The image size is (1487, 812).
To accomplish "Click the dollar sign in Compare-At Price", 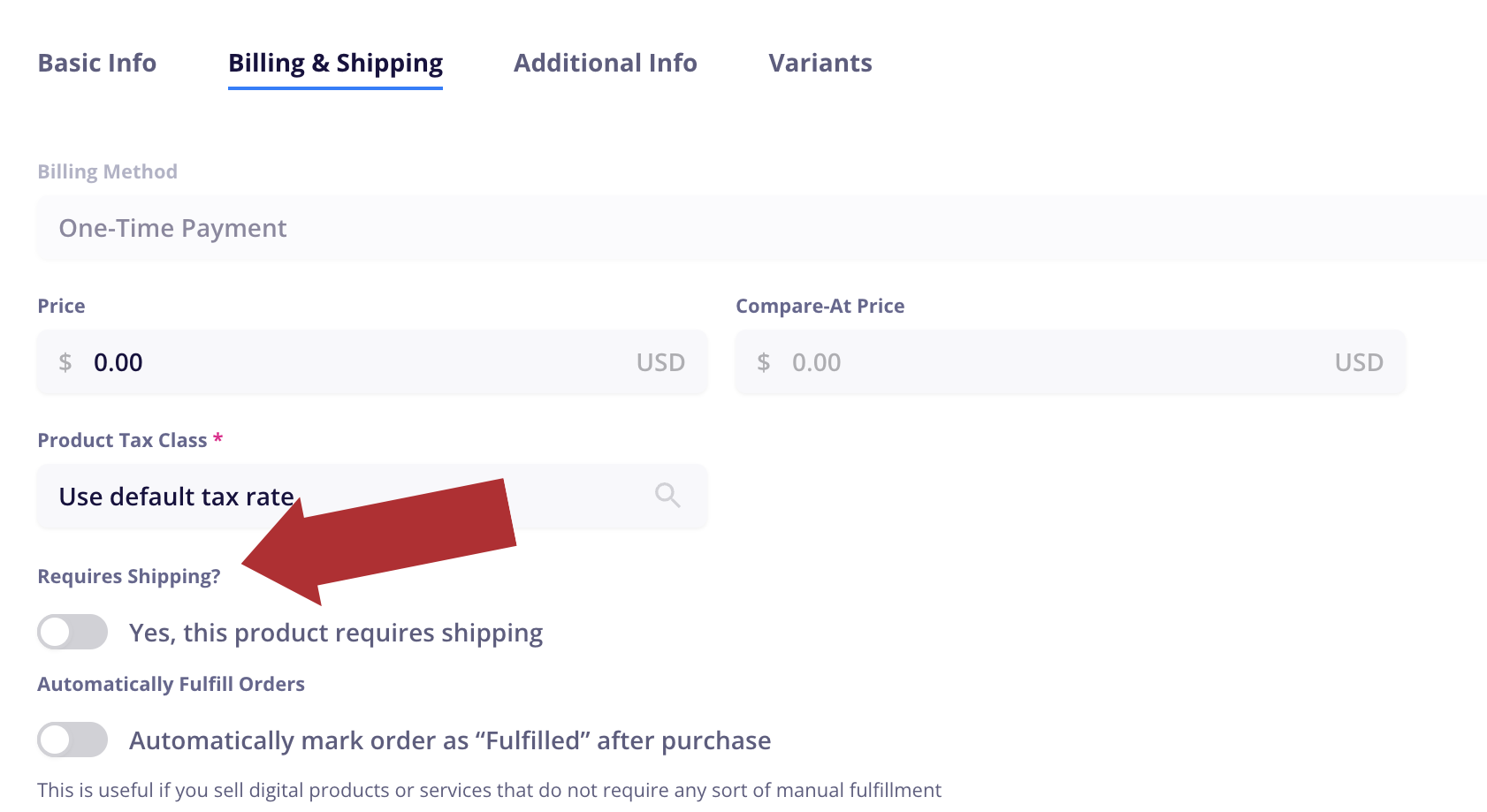I will [x=764, y=362].
